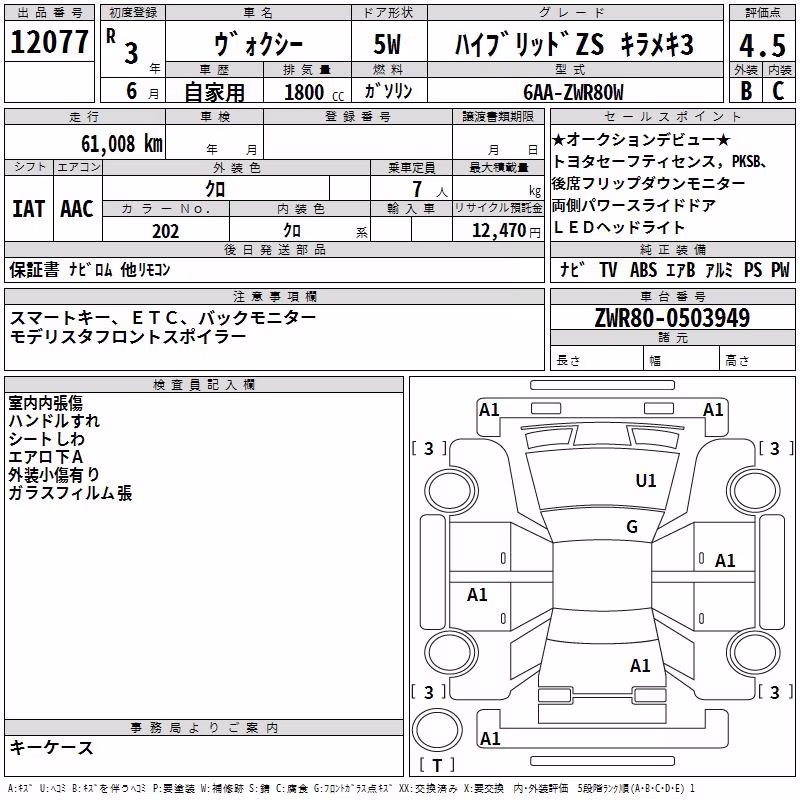Click PW in genuine equipment row
This screenshot has width=800, height=800.
pos(780,269)
